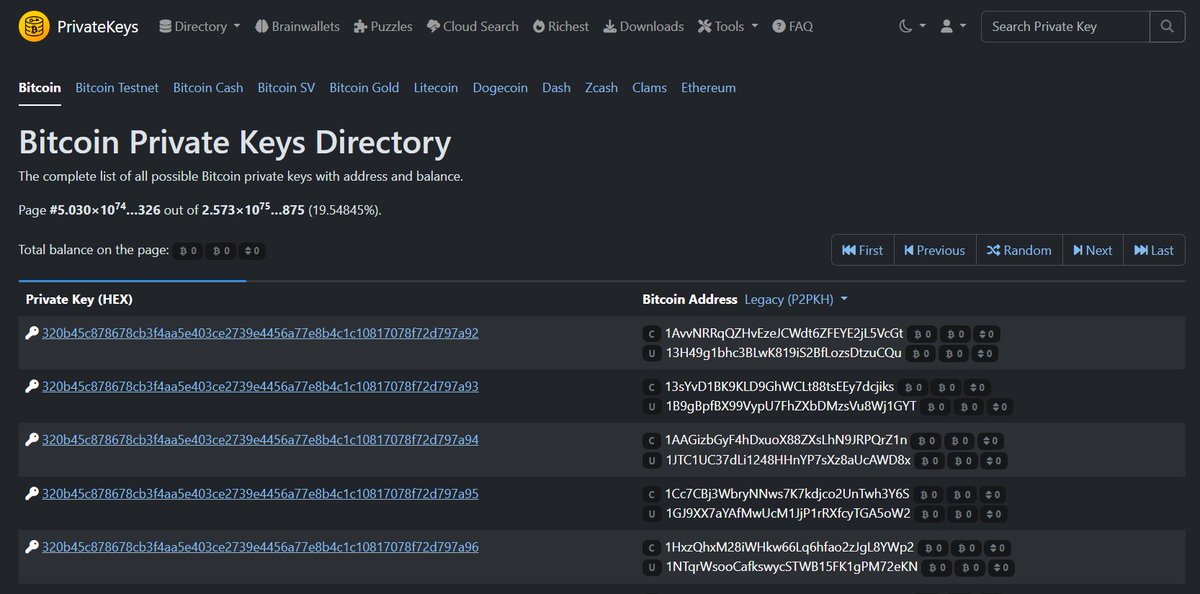Click address 13H49g1bhc3BLwK819iS2BfLozsDtzuCQu

[x=783, y=353]
